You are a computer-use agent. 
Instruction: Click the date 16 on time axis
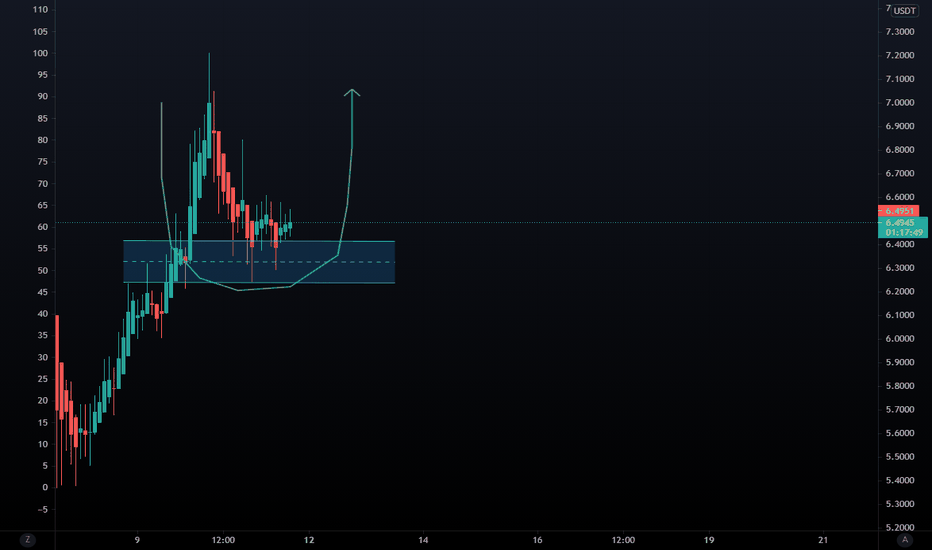pyautogui.click(x=537, y=540)
